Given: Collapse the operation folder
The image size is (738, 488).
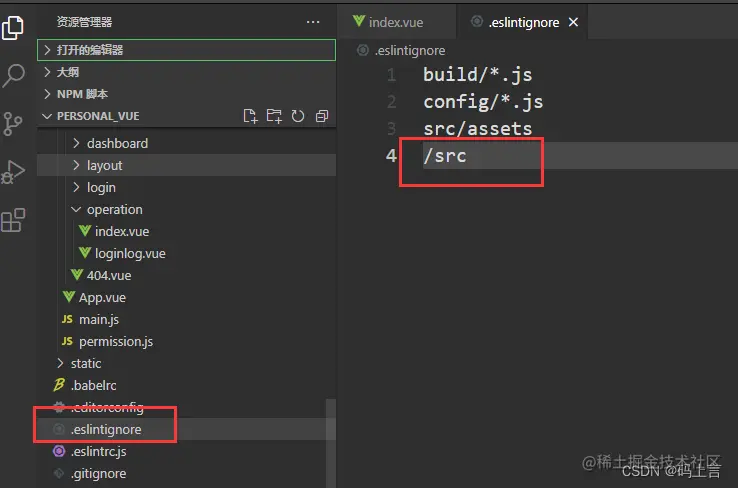Looking at the screenshot, I should [x=186, y=209].
